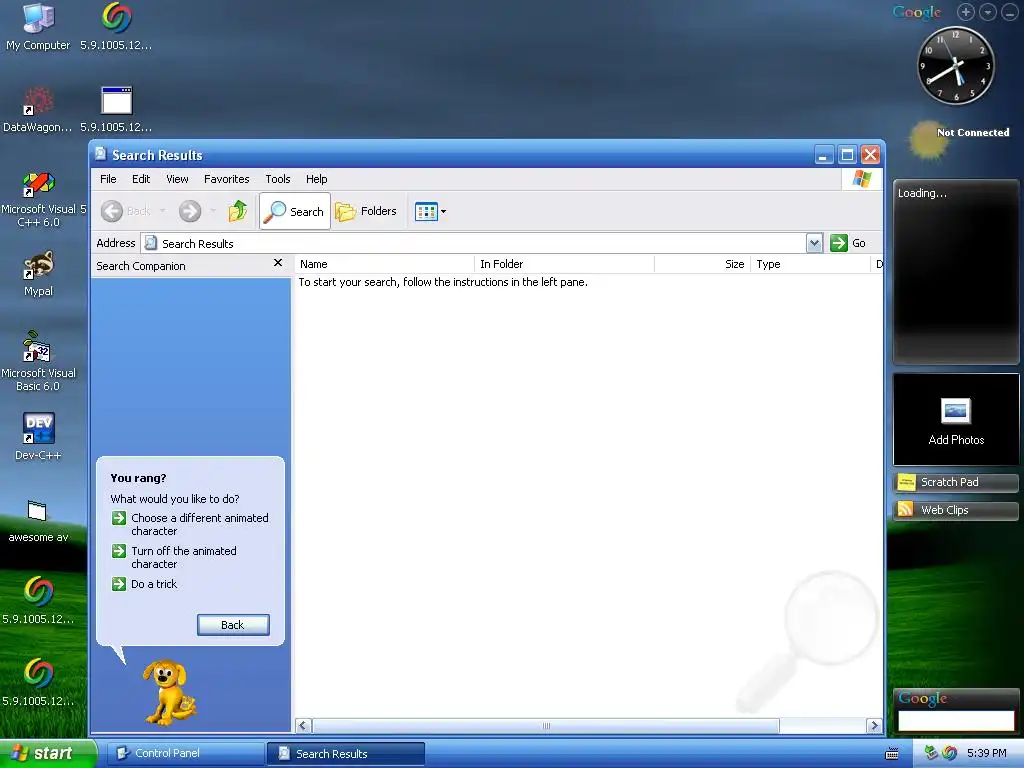The width and height of the screenshot is (1024, 768).
Task: Open the sidebar options dropdown icon
Action: 987,12
